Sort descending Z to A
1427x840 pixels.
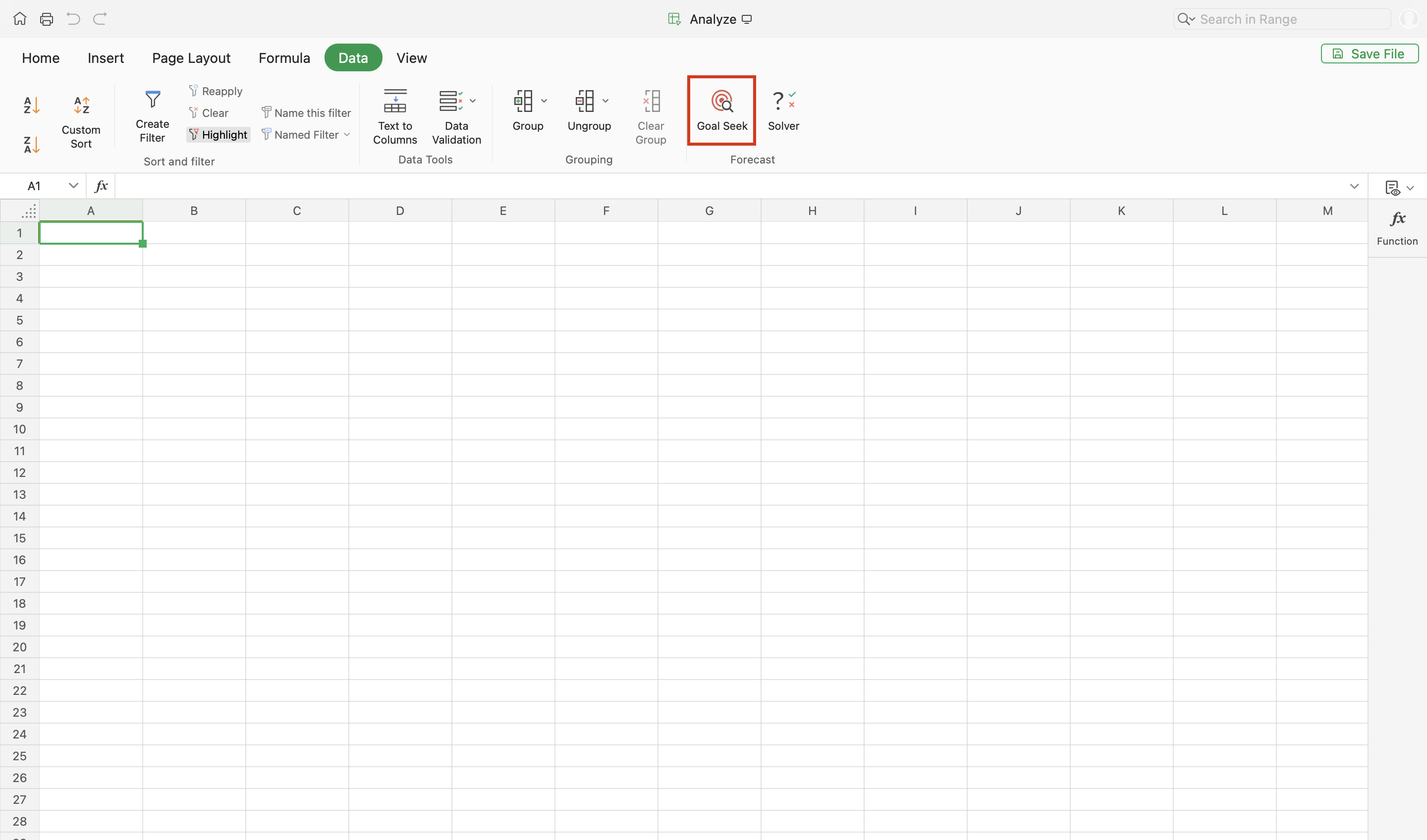pyautogui.click(x=31, y=144)
